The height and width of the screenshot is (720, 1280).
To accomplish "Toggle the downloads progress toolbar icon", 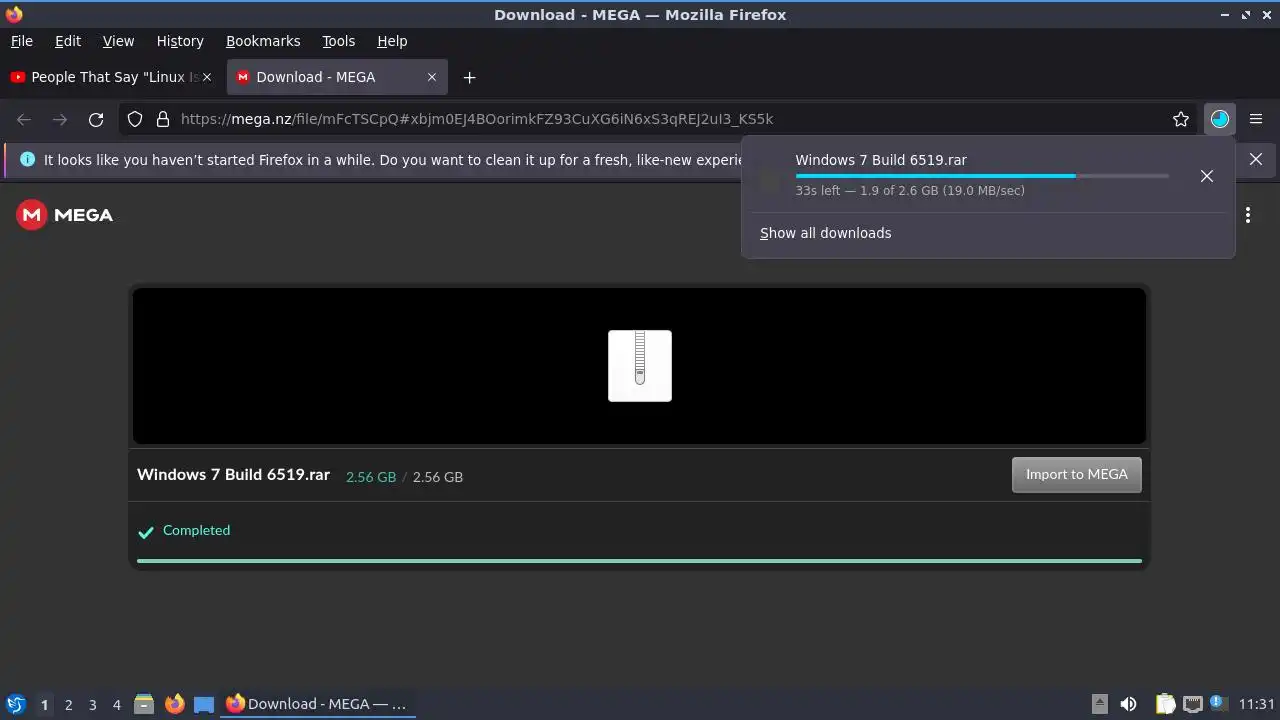I will coord(1219,119).
